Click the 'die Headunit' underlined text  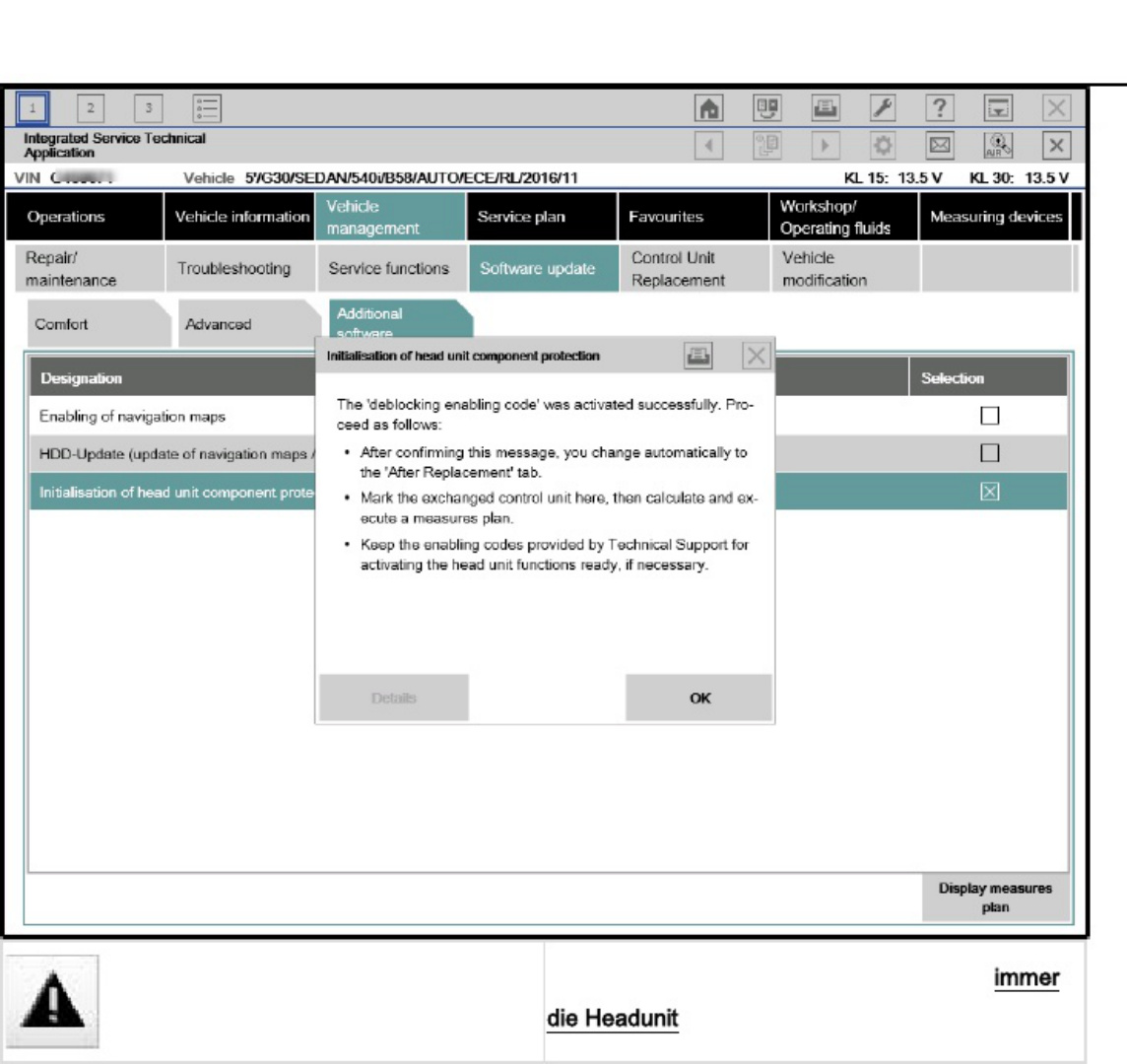point(613,1018)
